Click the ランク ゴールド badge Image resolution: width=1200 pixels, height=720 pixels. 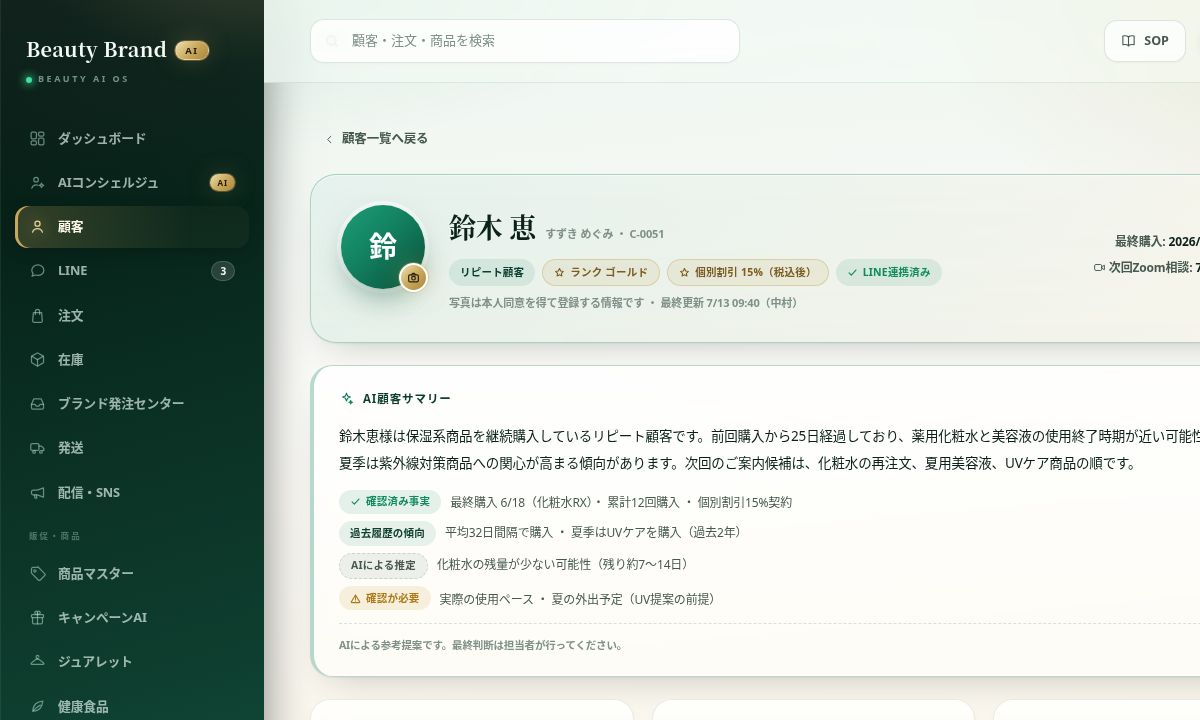coord(601,272)
